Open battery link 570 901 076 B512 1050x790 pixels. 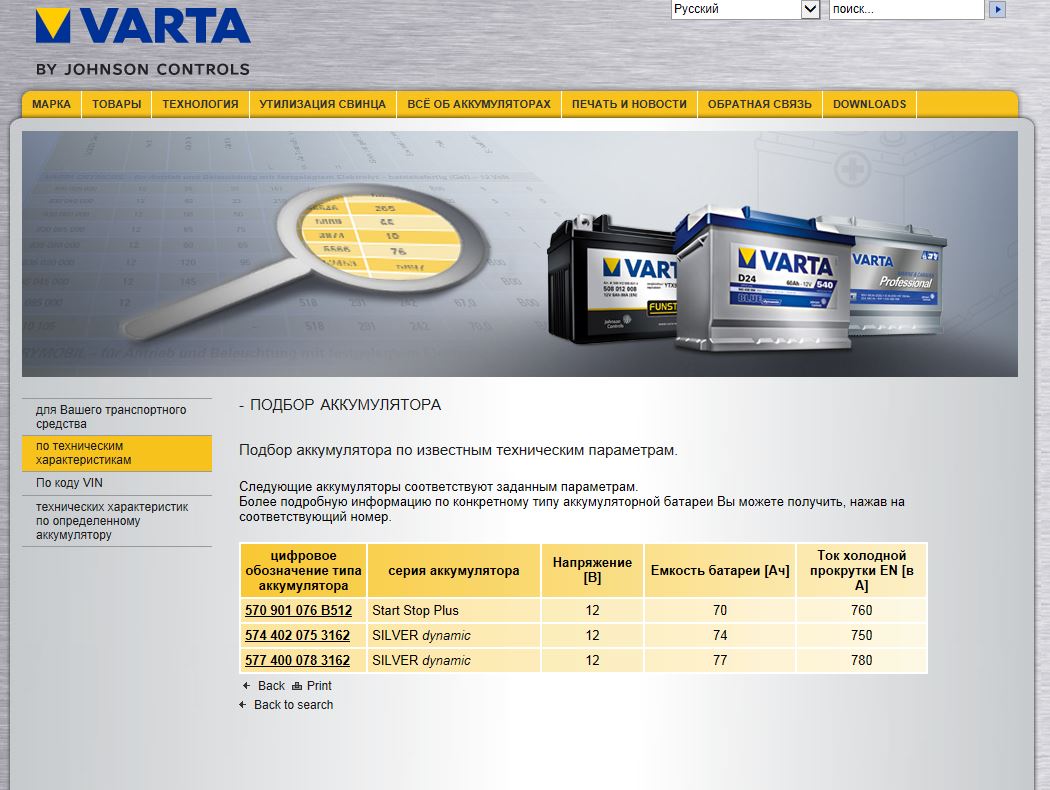click(298, 611)
